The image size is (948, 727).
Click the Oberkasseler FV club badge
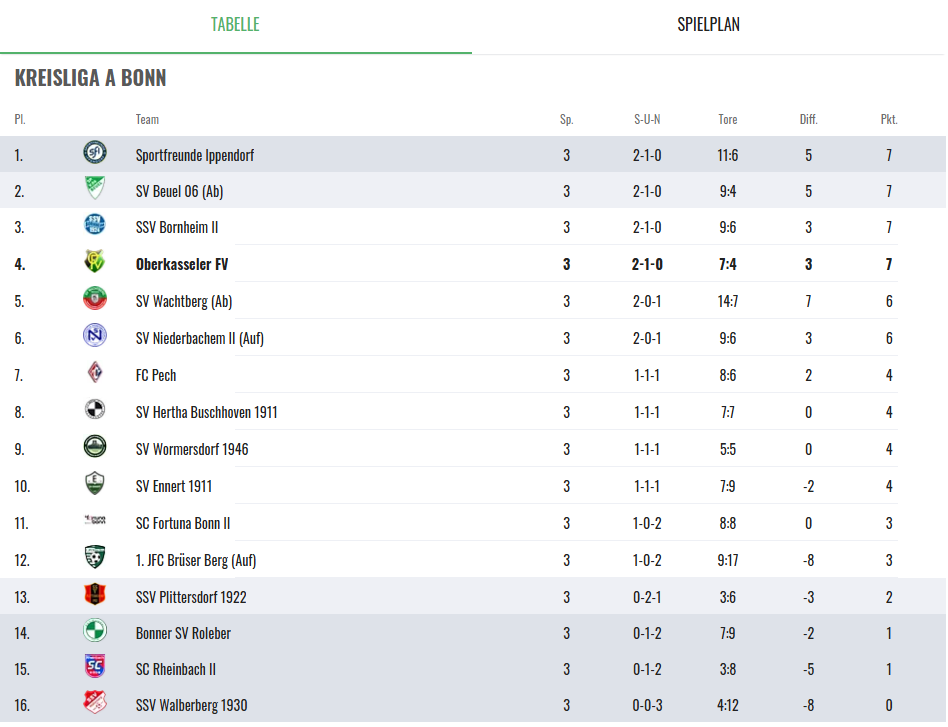pos(95,264)
